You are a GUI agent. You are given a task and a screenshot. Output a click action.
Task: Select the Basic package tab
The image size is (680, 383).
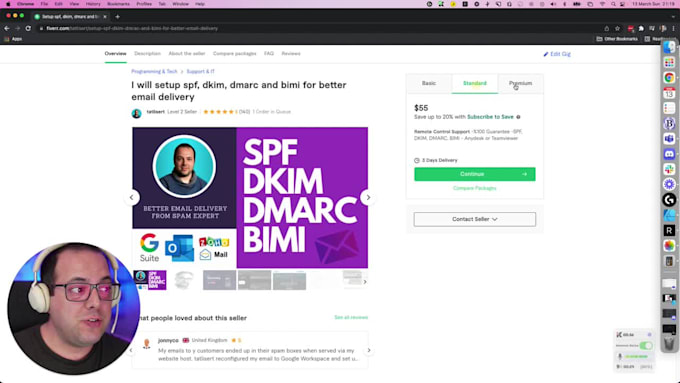pos(429,83)
